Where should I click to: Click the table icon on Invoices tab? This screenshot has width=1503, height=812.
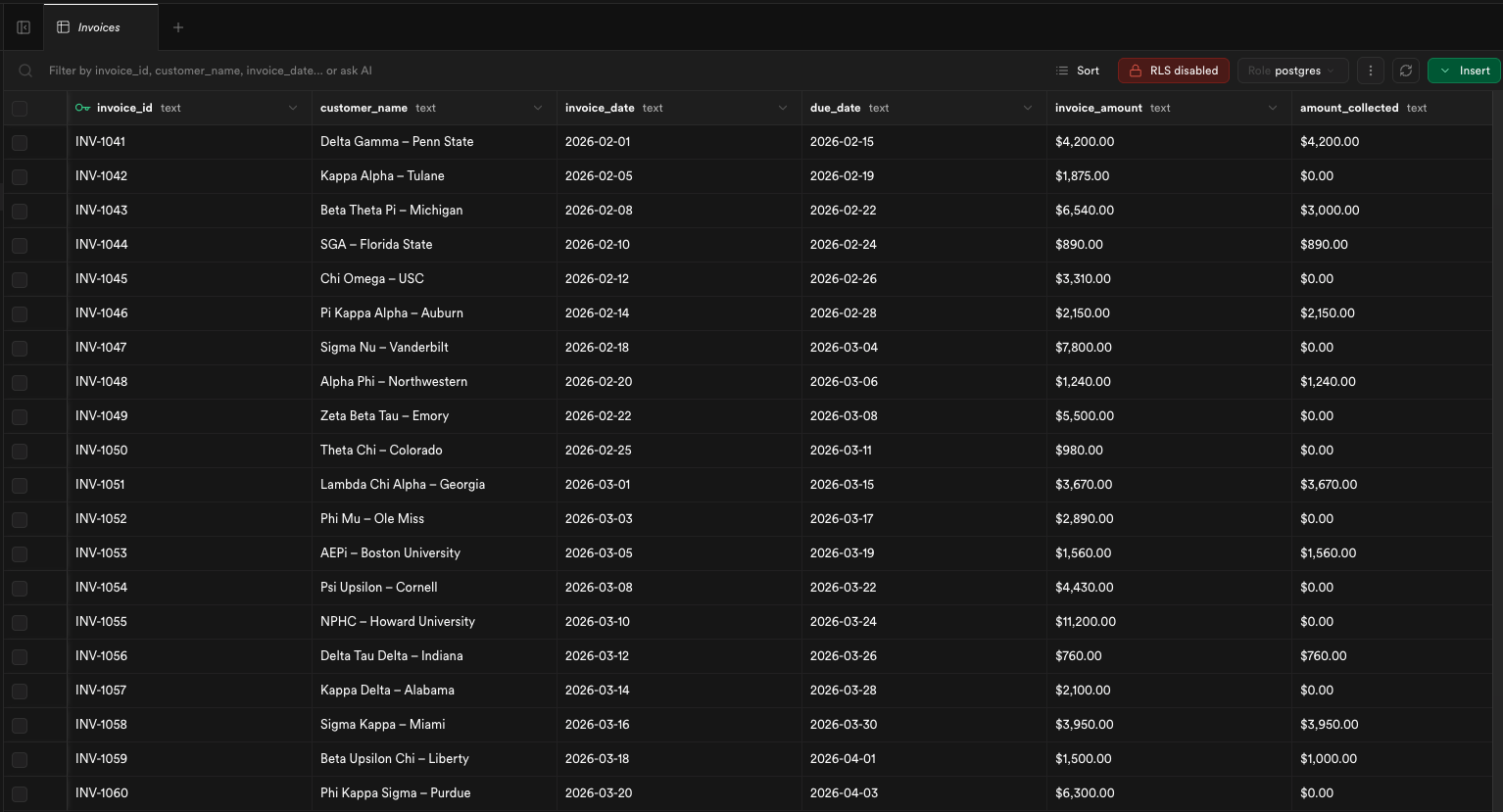click(x=64, y=27)
